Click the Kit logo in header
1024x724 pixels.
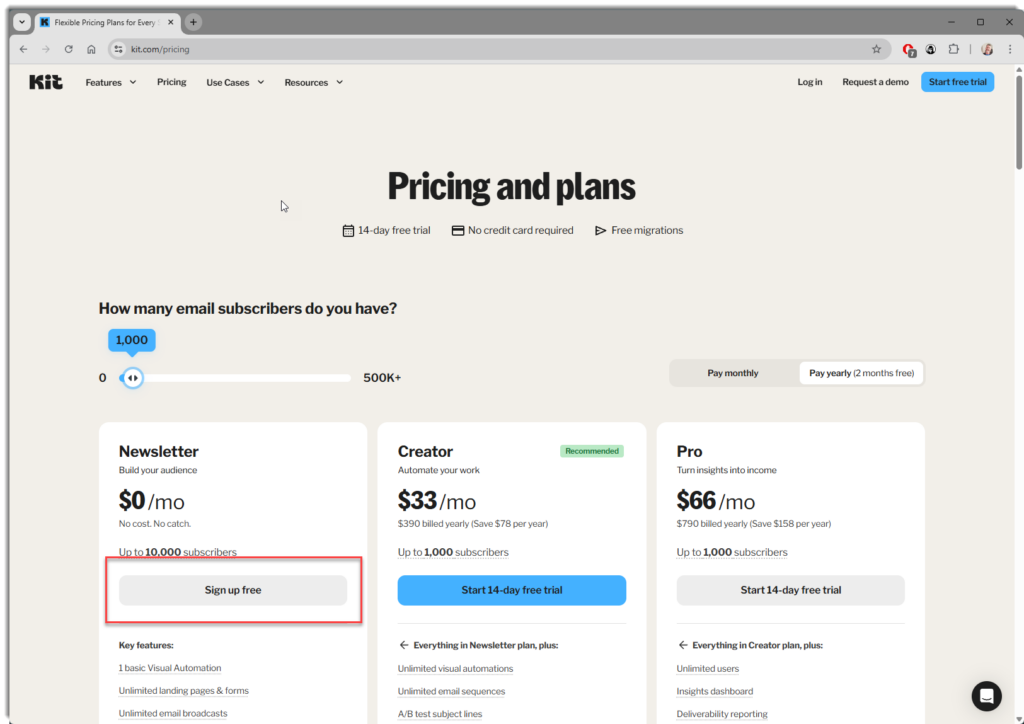46,82
